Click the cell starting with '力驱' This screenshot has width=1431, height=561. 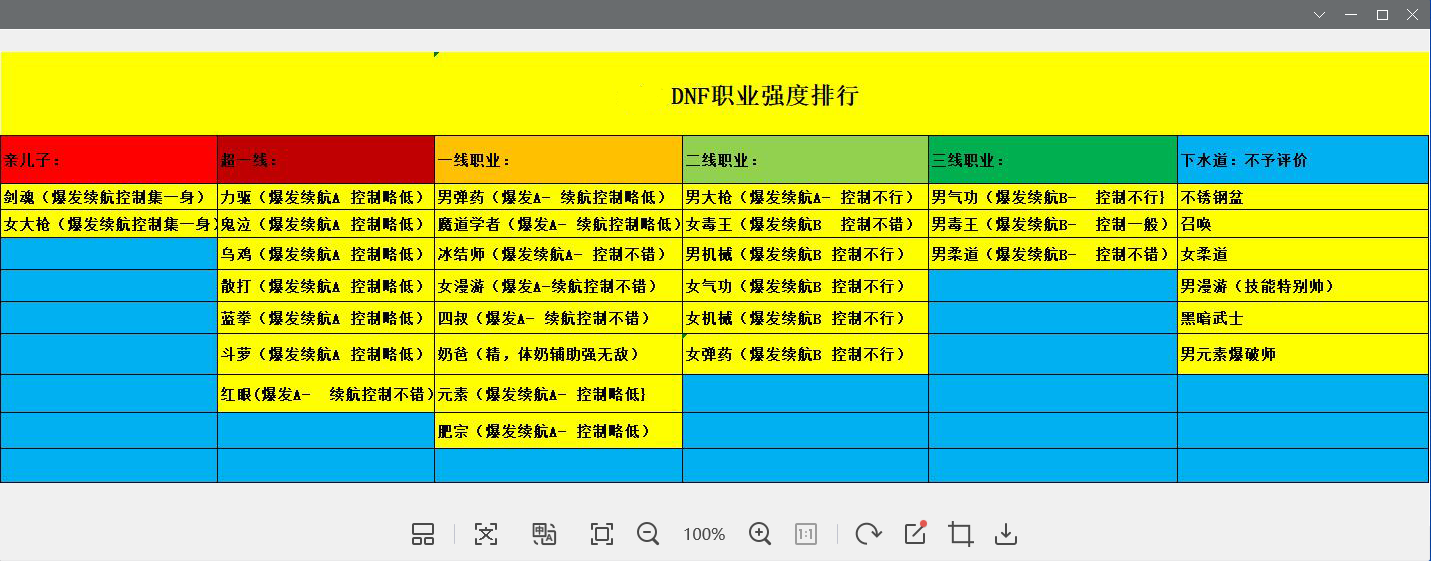point(326,197)
